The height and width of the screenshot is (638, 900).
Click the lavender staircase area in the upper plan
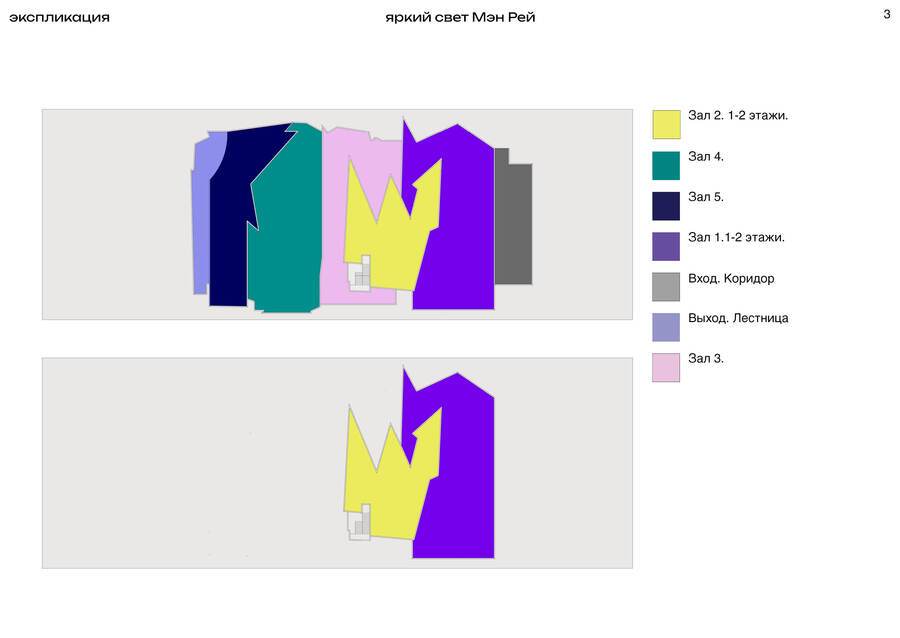tap(201, 218)
